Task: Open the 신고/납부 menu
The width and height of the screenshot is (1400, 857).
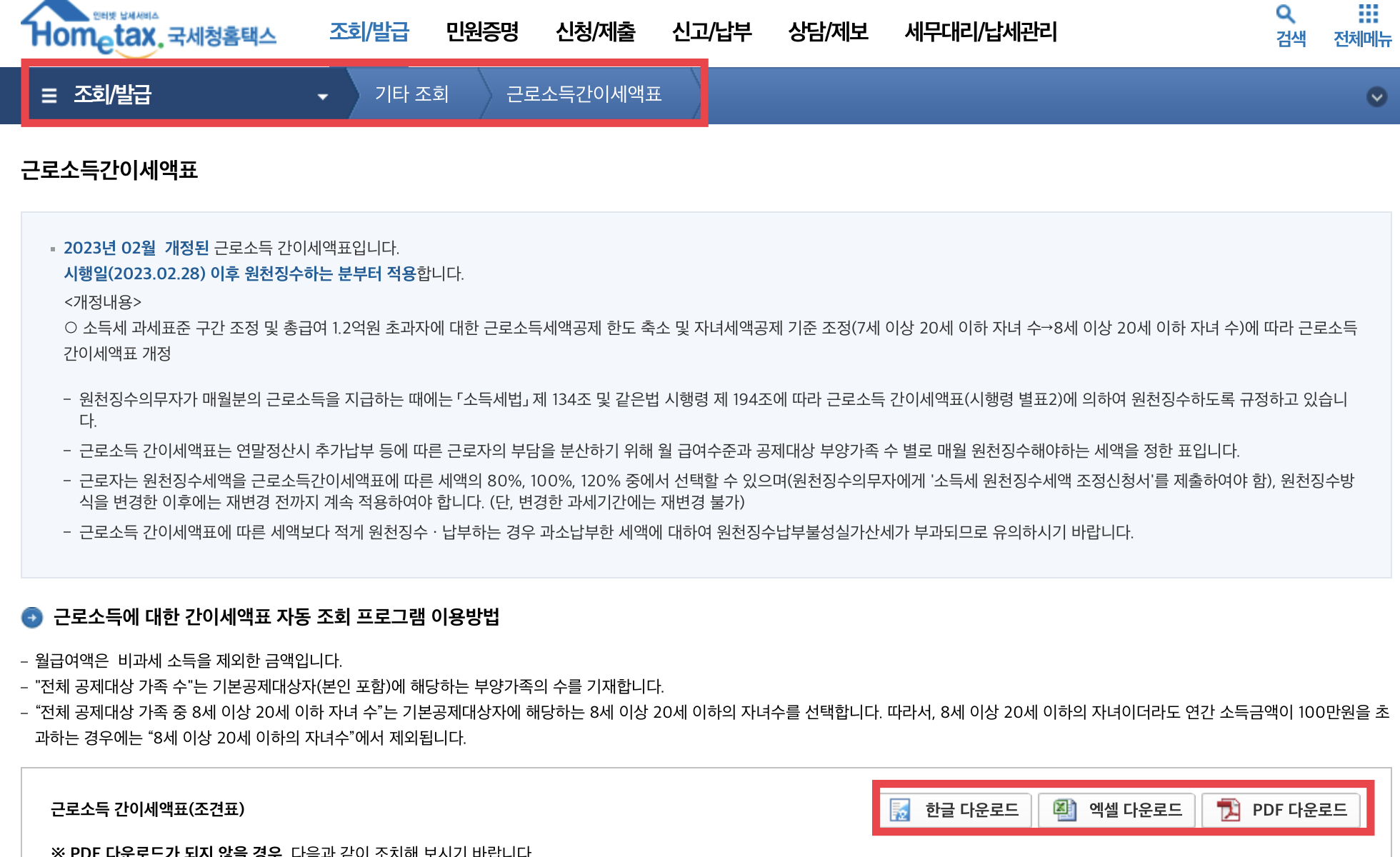Action: tap(711, 31)
